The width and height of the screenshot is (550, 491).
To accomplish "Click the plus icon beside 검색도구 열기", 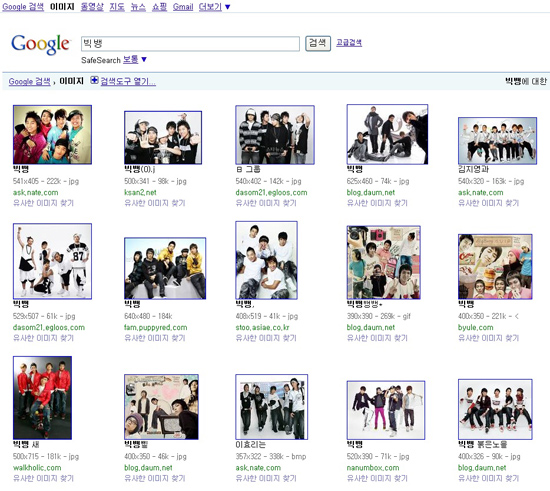I will (x=94, y=80).
